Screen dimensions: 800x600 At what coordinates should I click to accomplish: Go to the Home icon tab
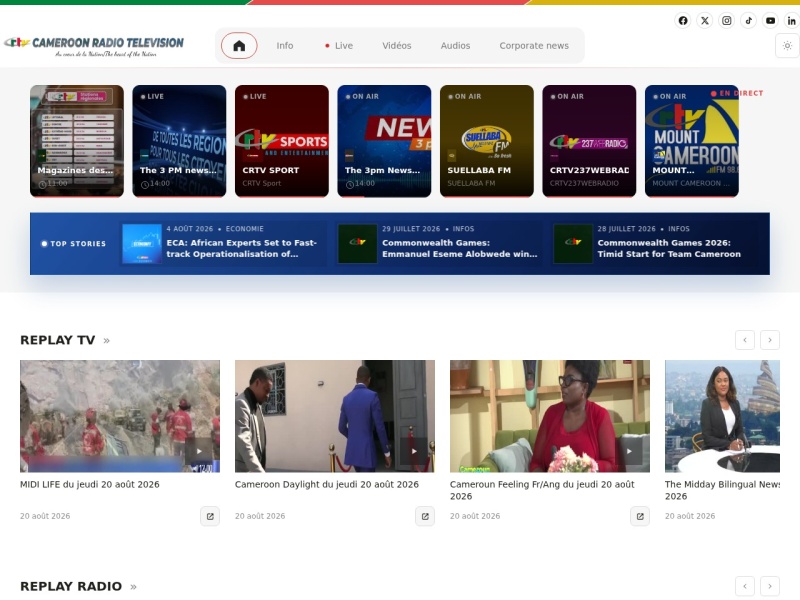tap(239, 45)
